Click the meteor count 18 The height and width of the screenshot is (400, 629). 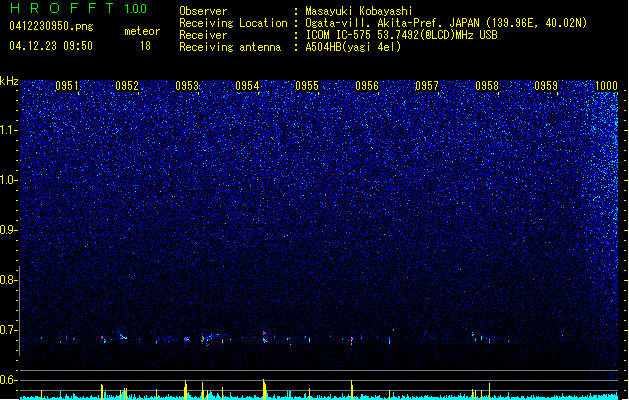[145, 46]
